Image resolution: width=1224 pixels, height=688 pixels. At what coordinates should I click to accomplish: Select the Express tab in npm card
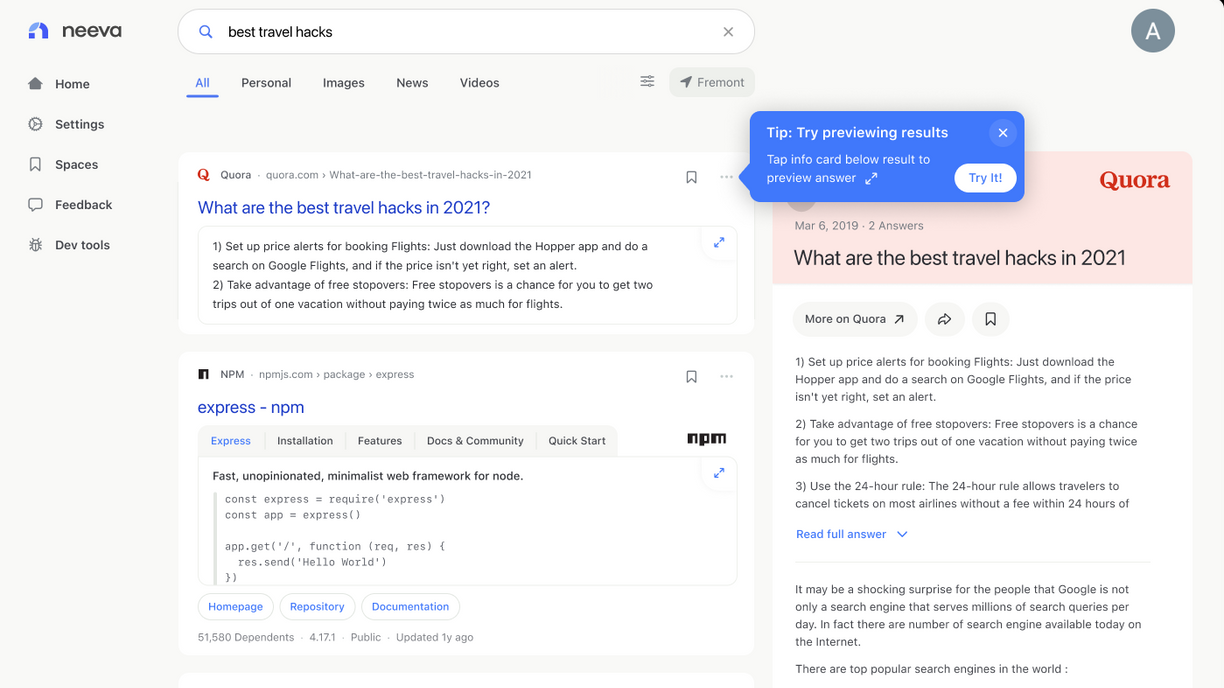coord(231,441)
